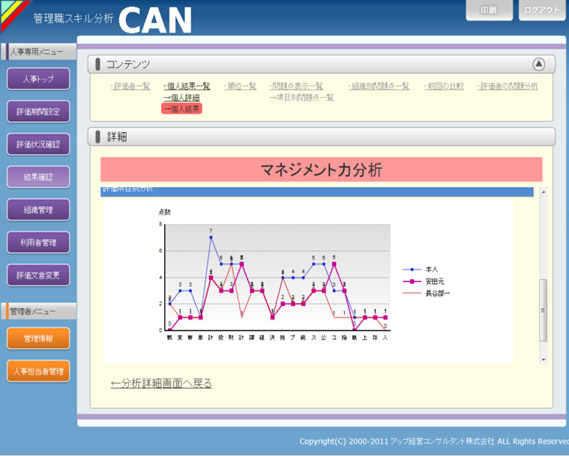Go to 利用者管理 in the sidebar
The image size is (569, 456).
click(38, 242)
